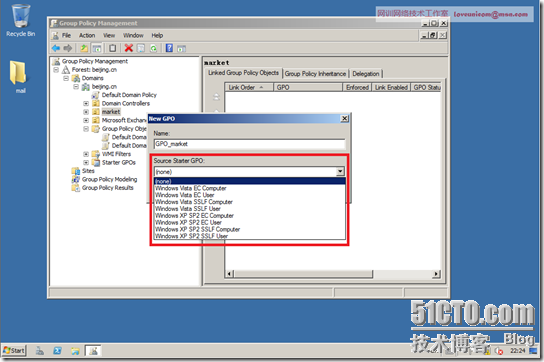This screenshot has height=362, width=544.
Task: Collapse the Group Policy Objects node
Action: [86, 129]
